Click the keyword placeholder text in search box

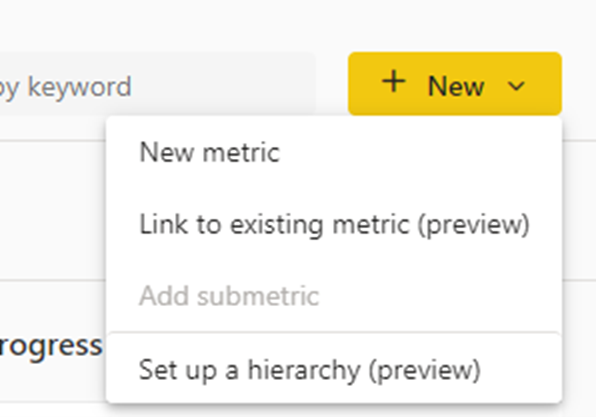65,87
